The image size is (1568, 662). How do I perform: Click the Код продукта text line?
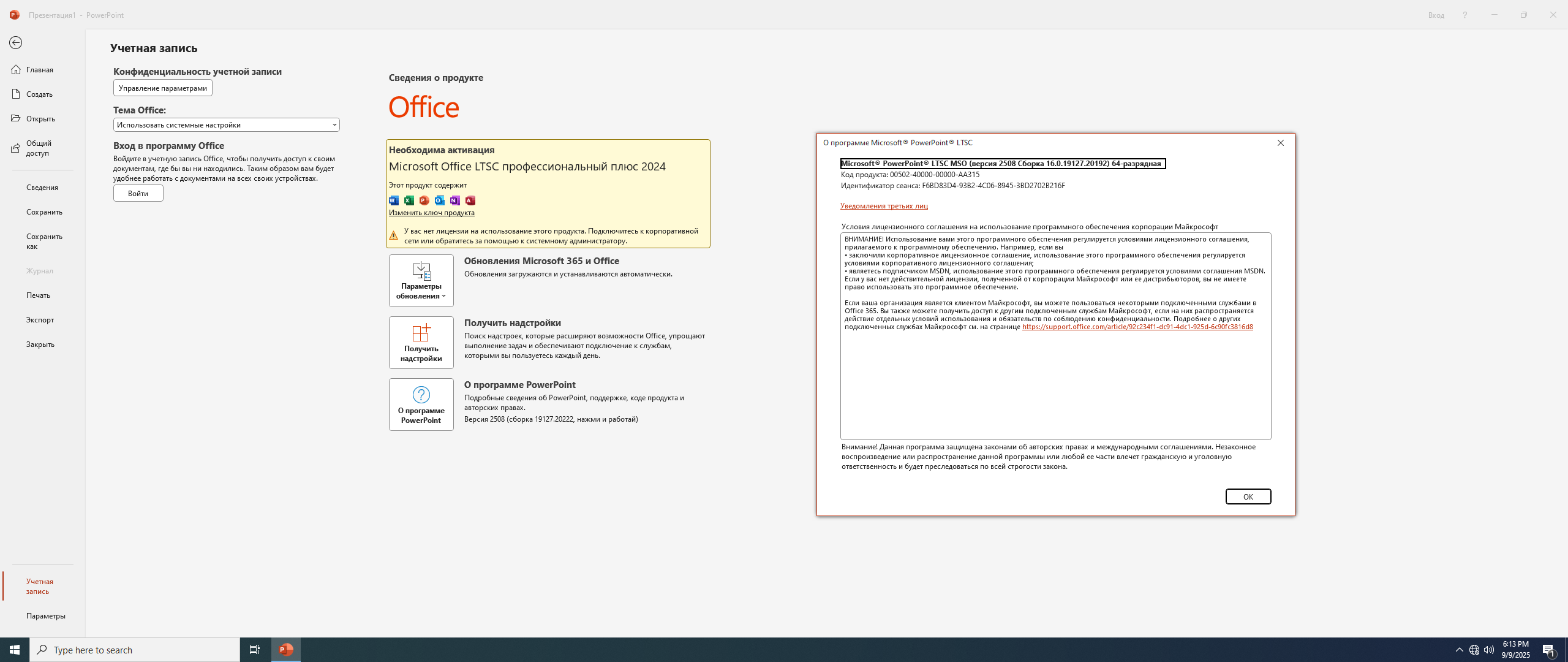tap(910, 175)
